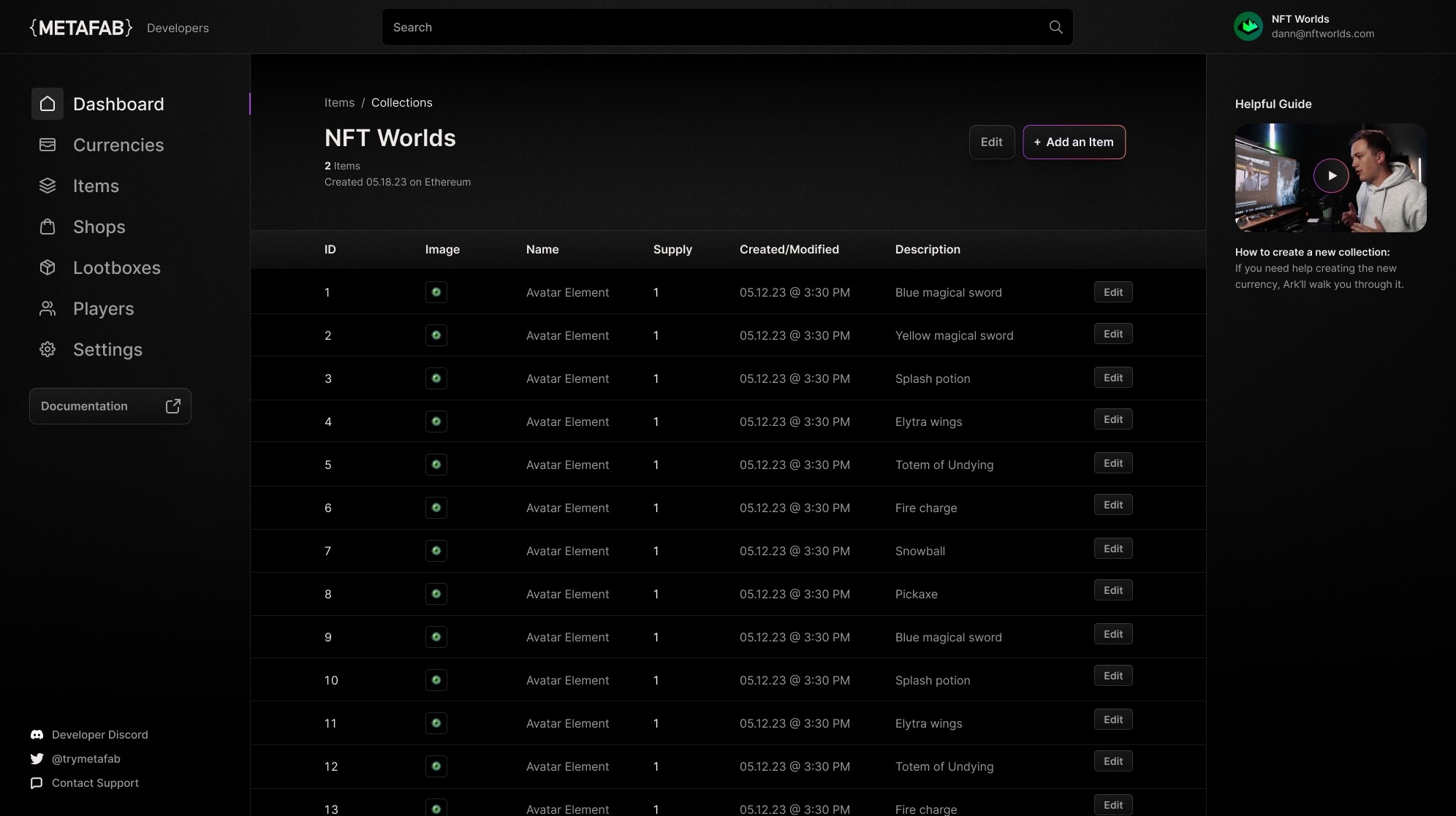The image size is (1456, 816).
Task: Click the Settings gear icon
Action: click(x=48, y=349)
